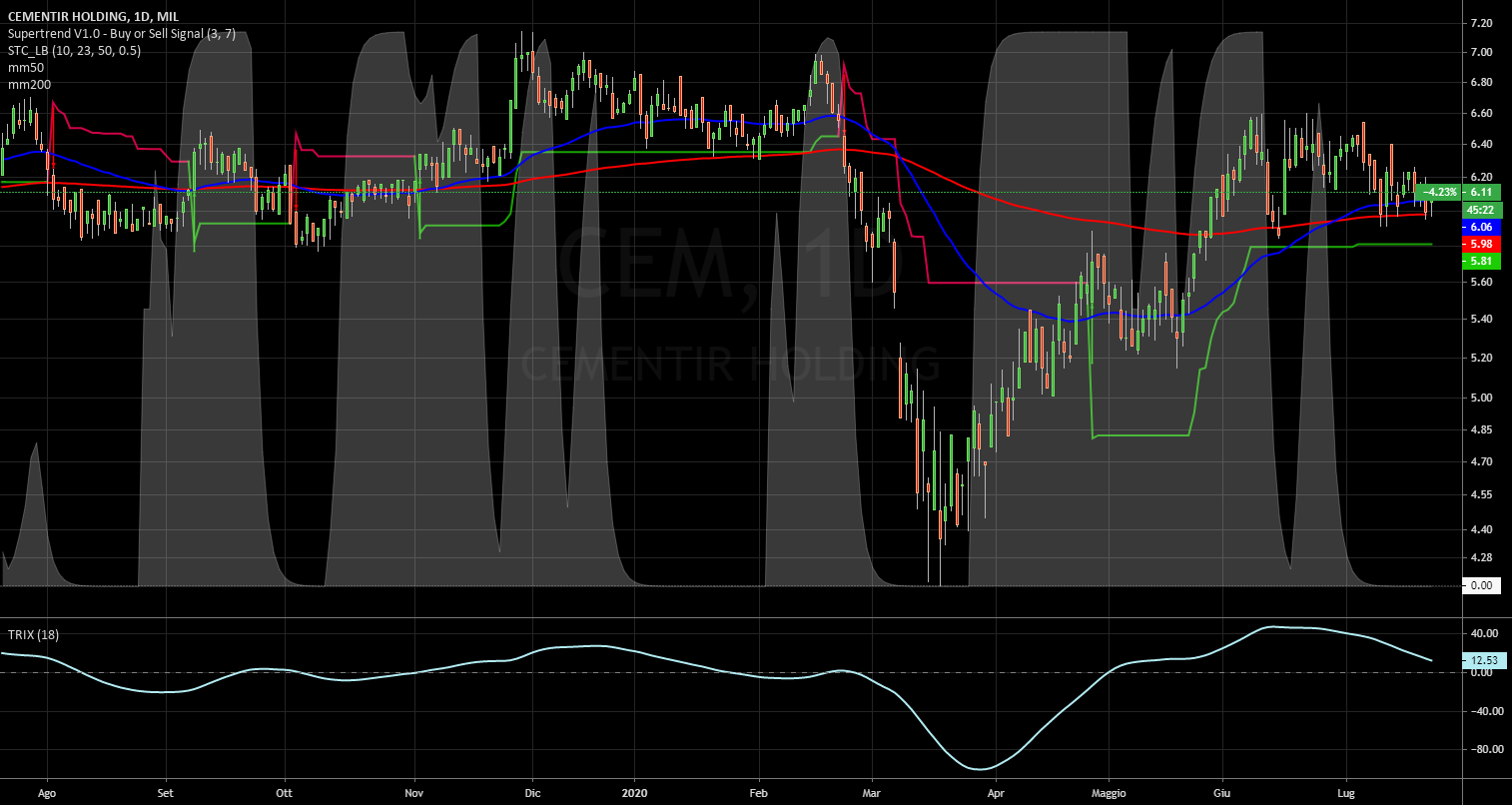This screenshot has height=805, width=1512.
Task: Click 5.20 on the price axis
Action: [x=1482, y=358]
